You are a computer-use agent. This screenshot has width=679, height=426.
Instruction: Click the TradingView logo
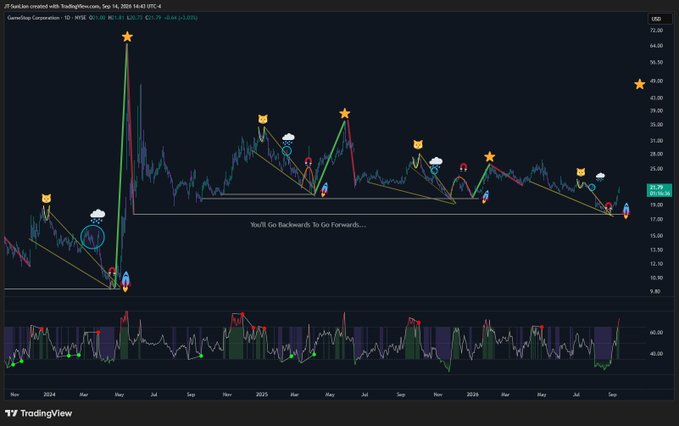pos(39,413)
